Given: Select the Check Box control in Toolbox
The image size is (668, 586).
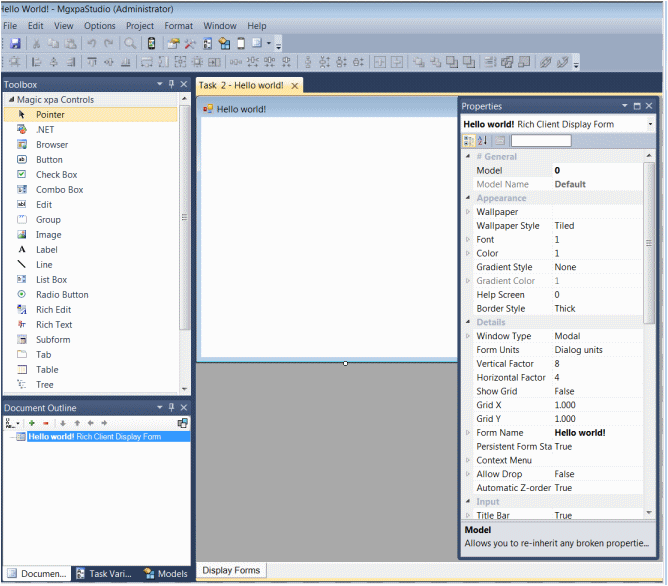Looking at the screenshot, I should [56, 175].
